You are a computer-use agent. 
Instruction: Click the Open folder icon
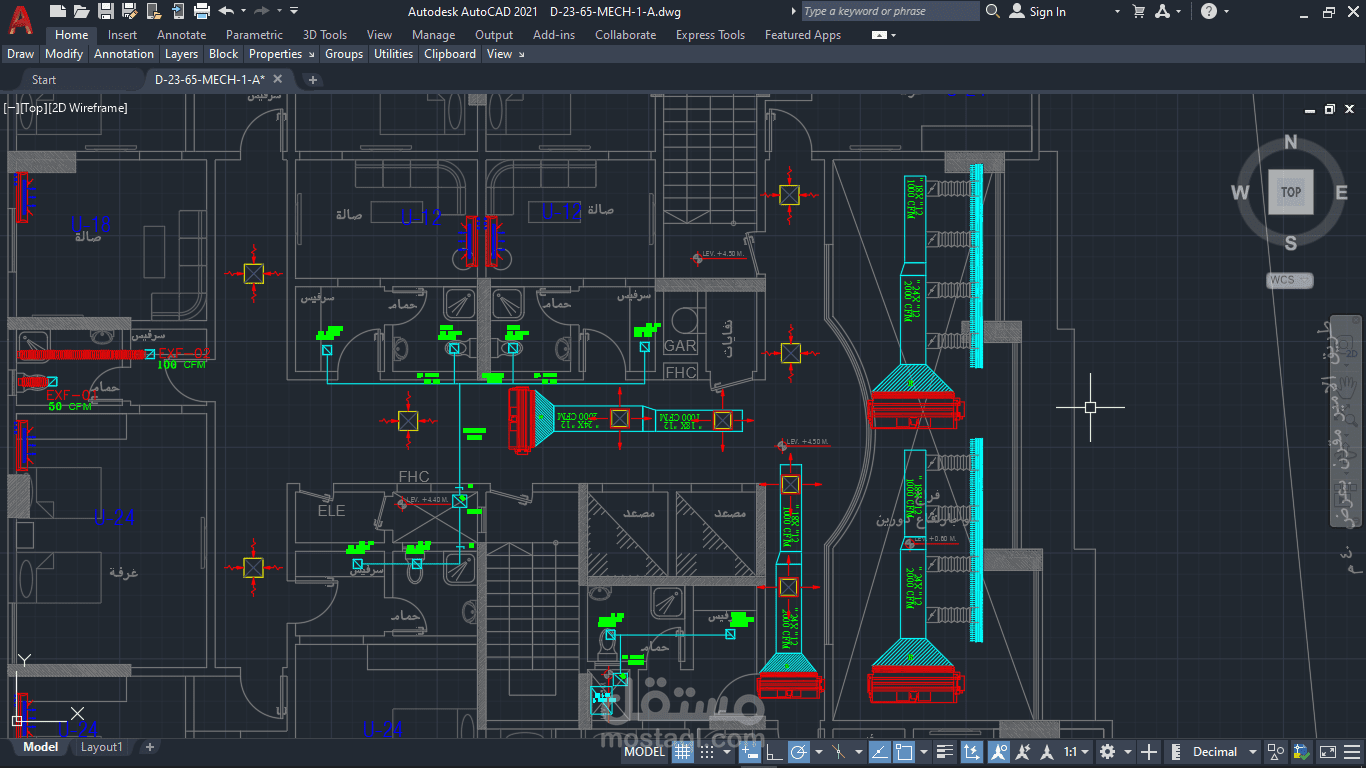point(81,11)
